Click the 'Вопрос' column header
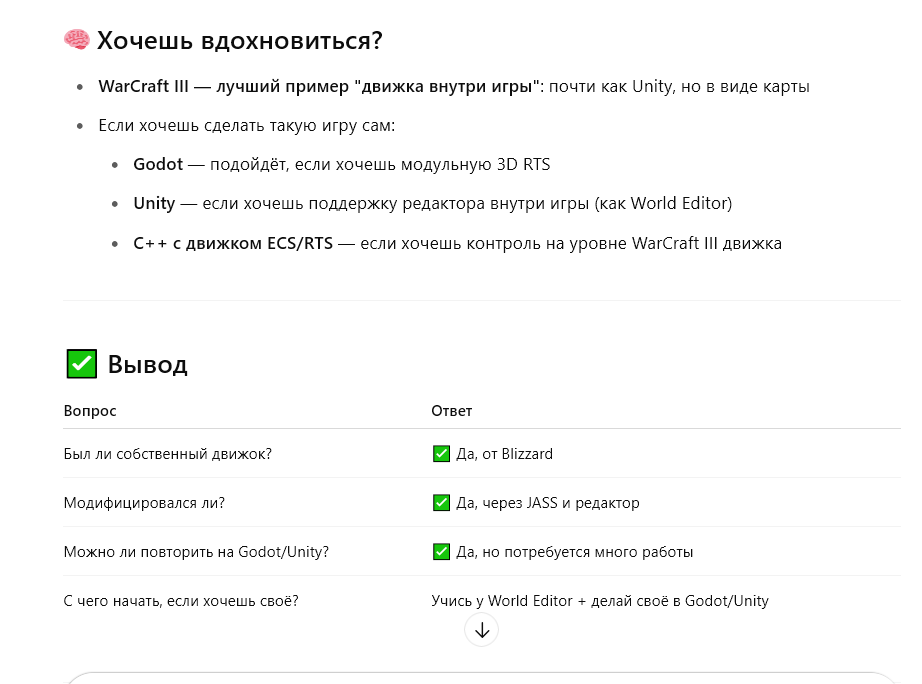This screenshot has height=684, width=922. pyautogui.click(x=90, y=411)
